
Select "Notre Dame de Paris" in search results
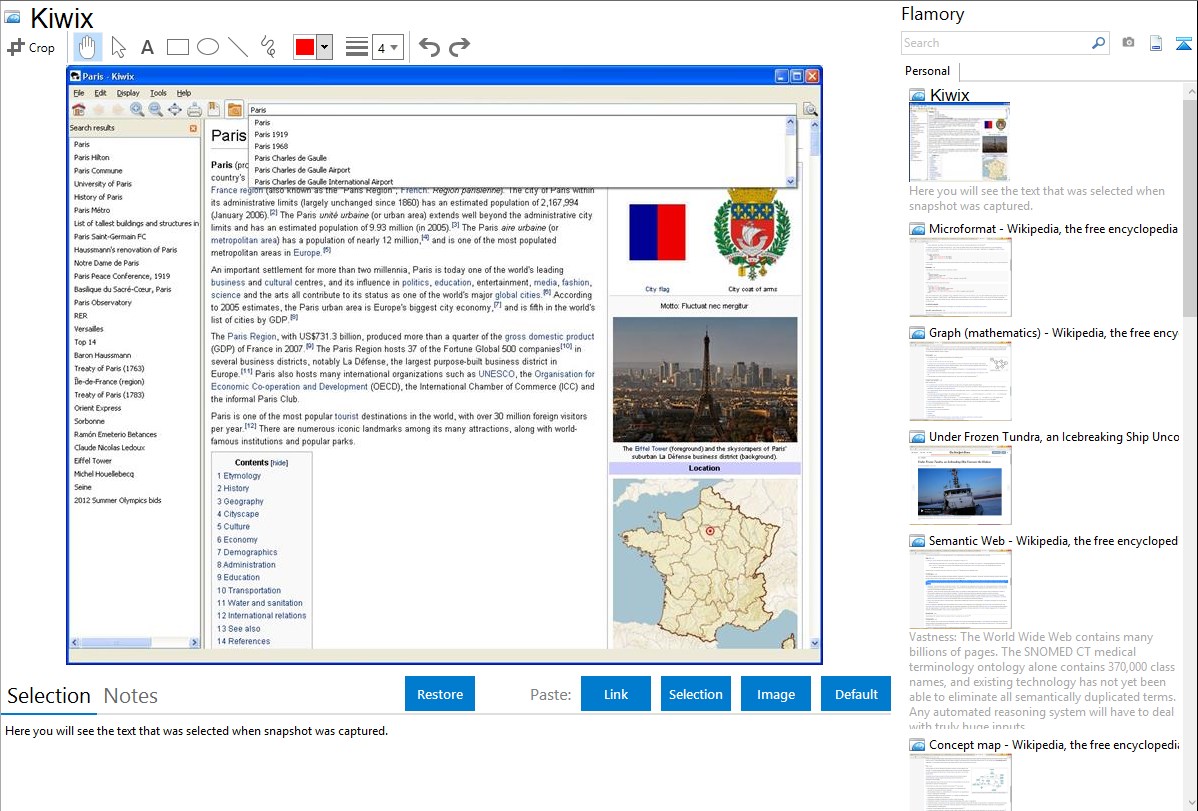[x=106, y=263]
